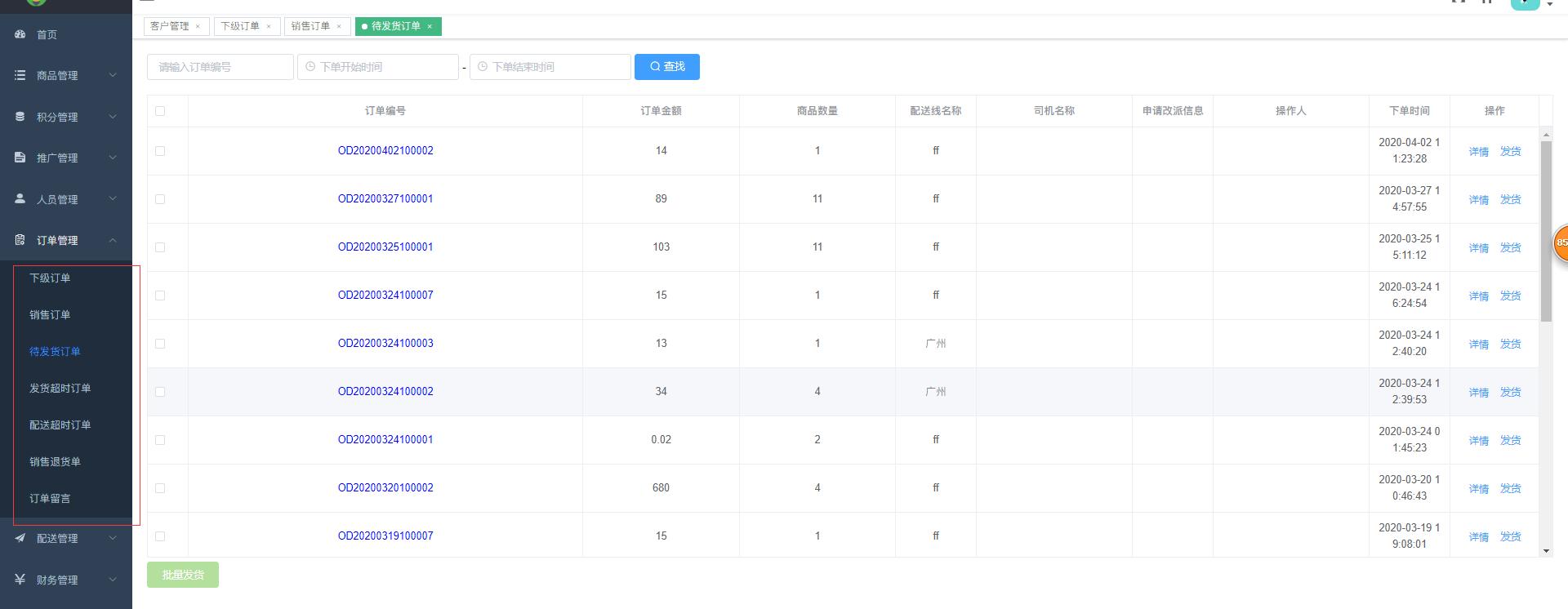This screenshot has width=1568, height=609.
Task: Click the 财务管理 yen icon
Action: (x=20, y=580)
